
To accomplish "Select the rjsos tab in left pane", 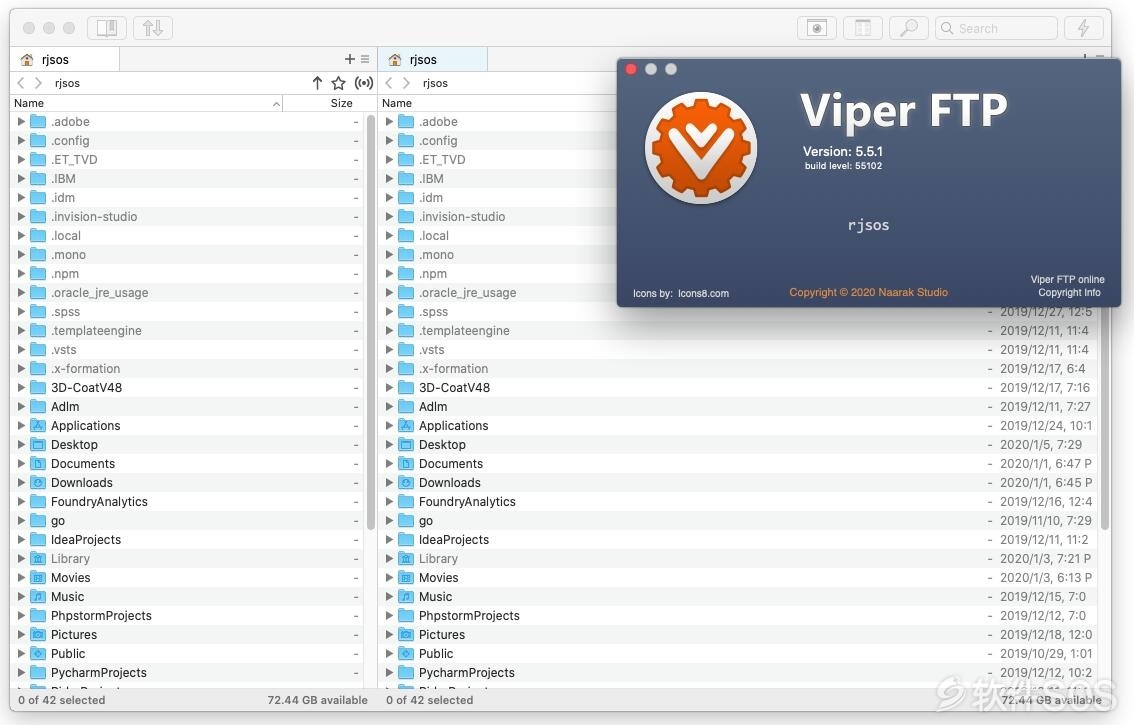I will [x=64, y=59].
